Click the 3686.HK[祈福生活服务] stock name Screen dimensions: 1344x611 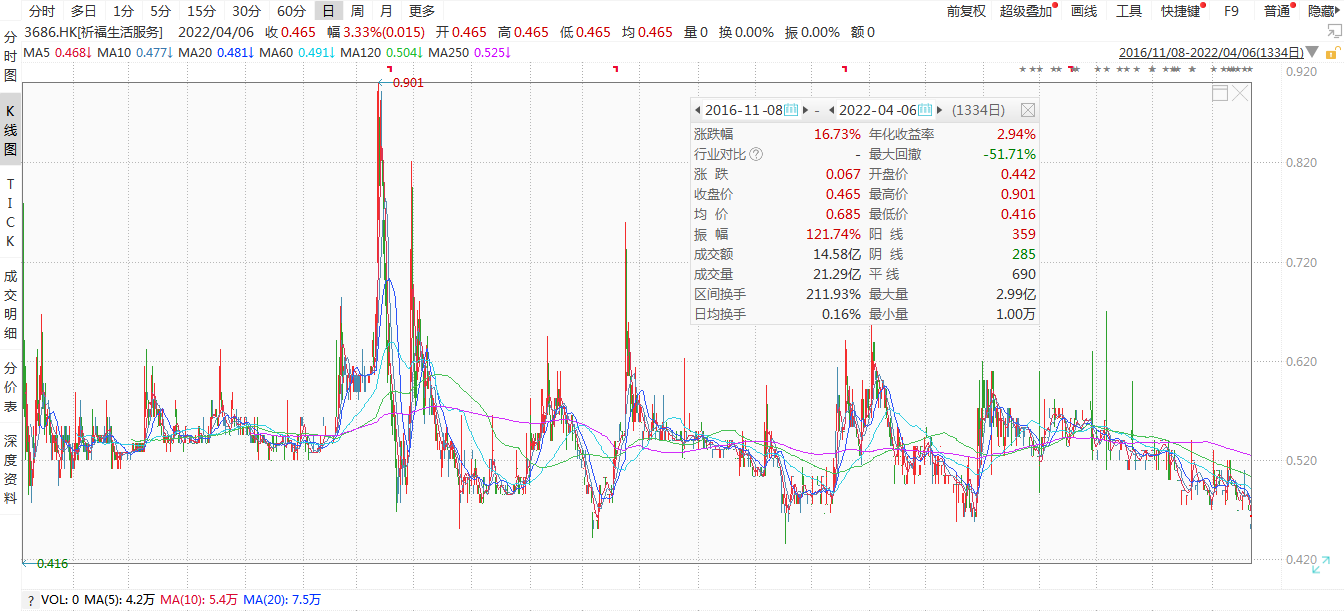[93, 32]
